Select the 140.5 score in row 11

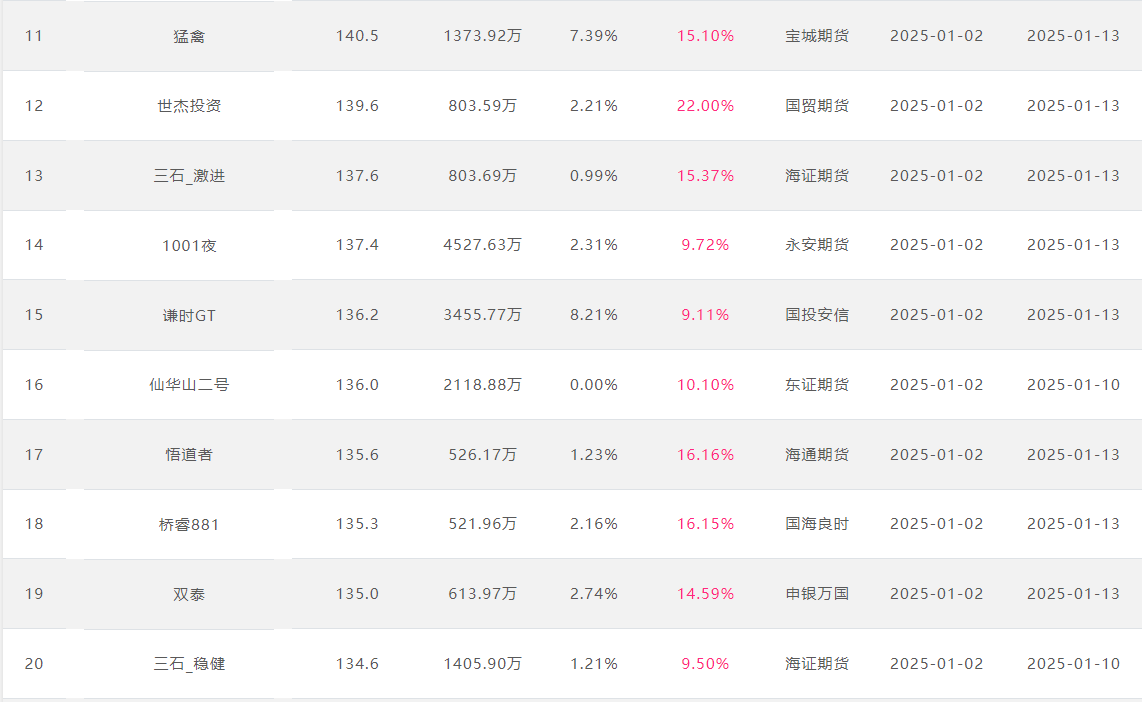[x=357, y=36]
